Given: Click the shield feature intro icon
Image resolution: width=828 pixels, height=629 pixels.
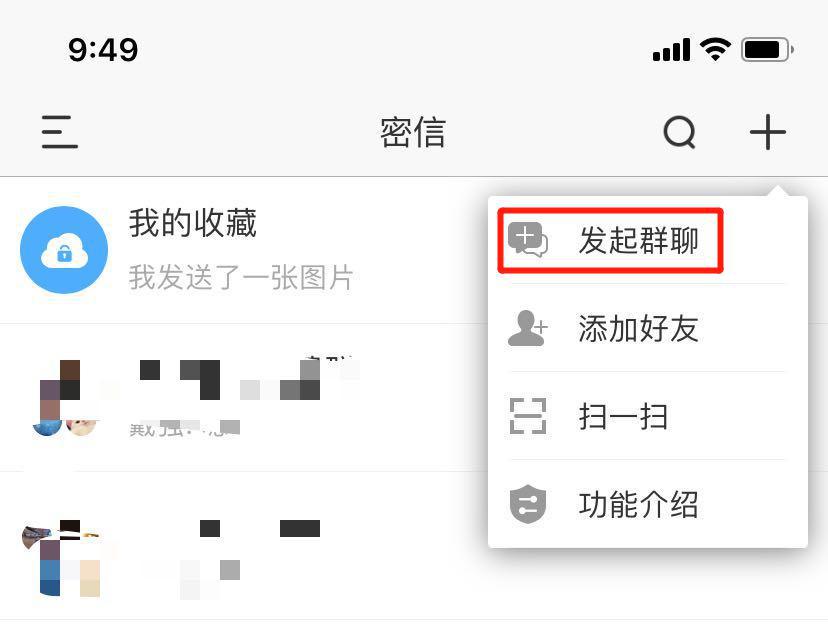Looking at the screenshot, I should point(528,504).
